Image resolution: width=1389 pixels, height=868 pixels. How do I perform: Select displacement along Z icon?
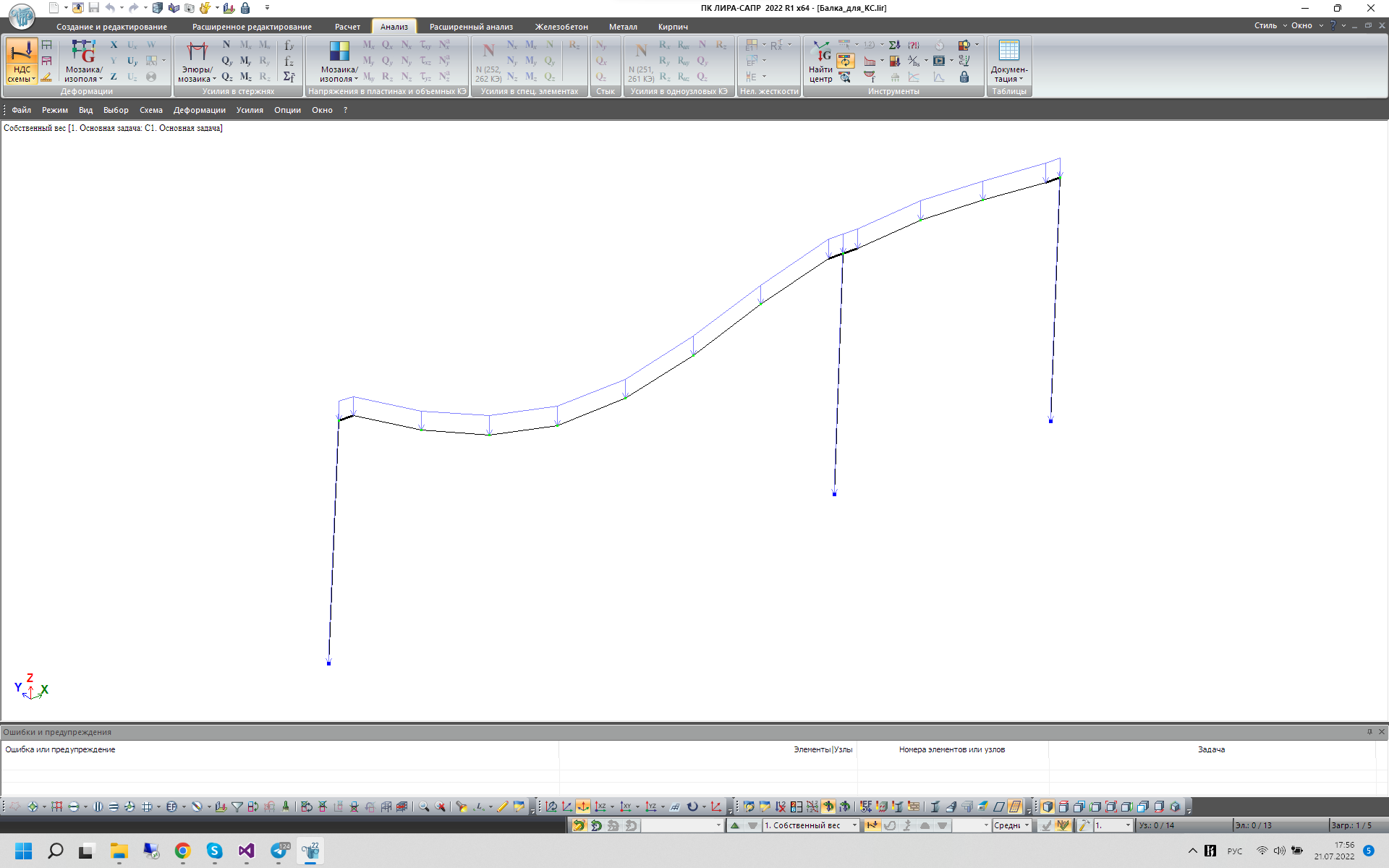114,77
